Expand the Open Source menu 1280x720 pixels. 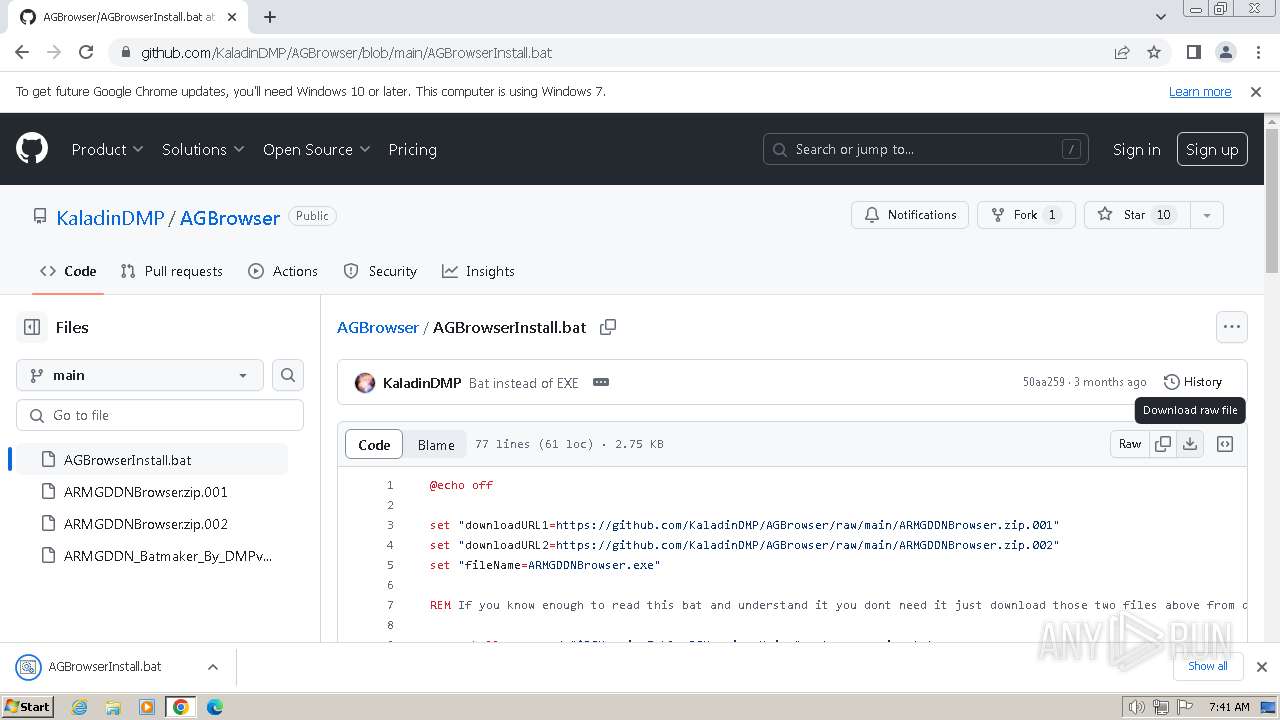(x=316, y=149)
